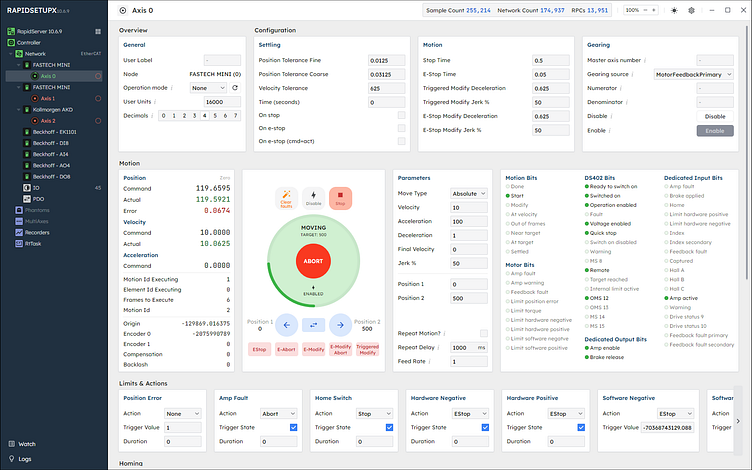Click the Clear Faults wand icon
The width and height of the screenshot is (752, 470).
click(286, 198)
